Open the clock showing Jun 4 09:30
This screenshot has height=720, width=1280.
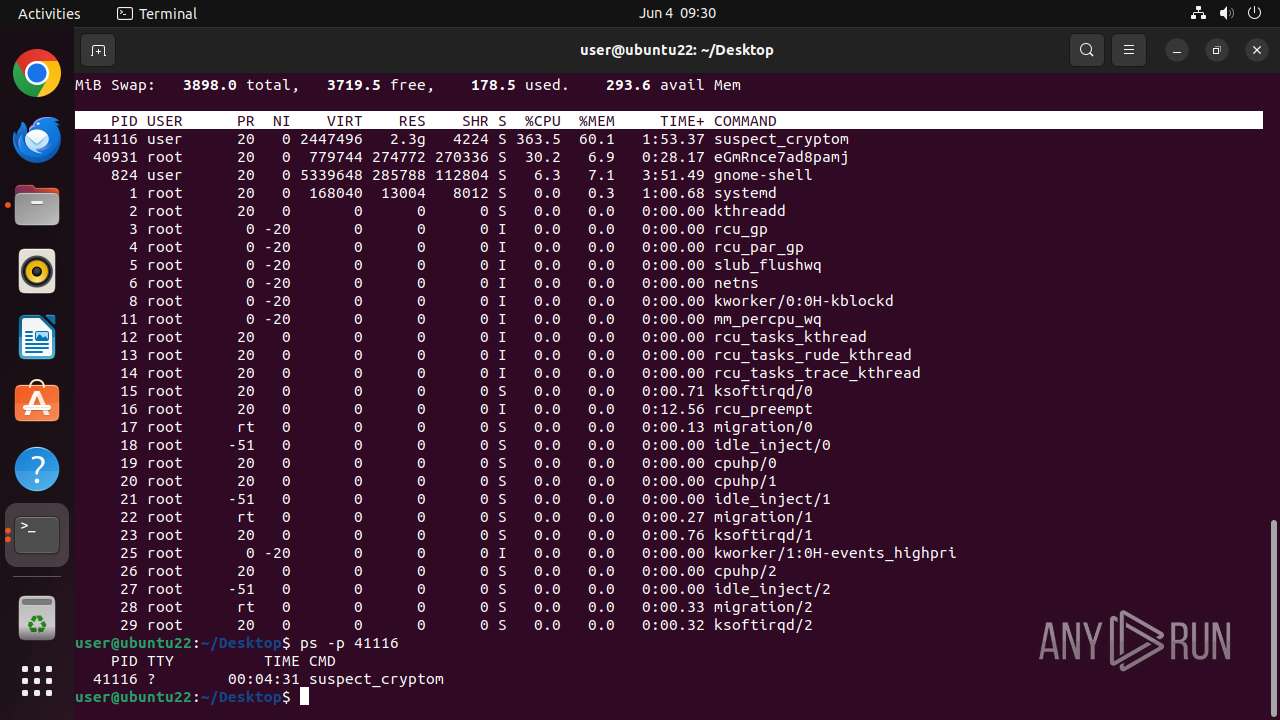(x=677, y=14)
